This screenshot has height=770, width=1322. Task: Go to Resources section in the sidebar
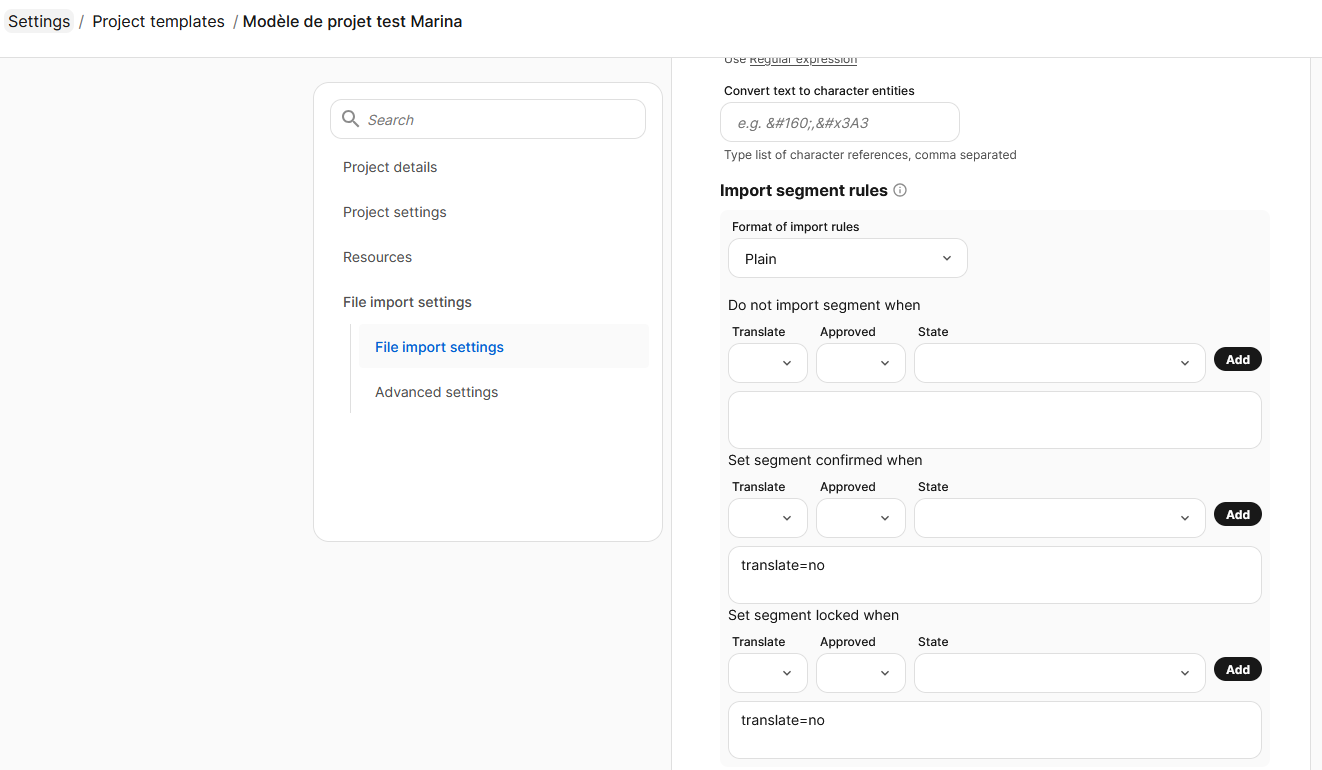(x=377, y=257)
